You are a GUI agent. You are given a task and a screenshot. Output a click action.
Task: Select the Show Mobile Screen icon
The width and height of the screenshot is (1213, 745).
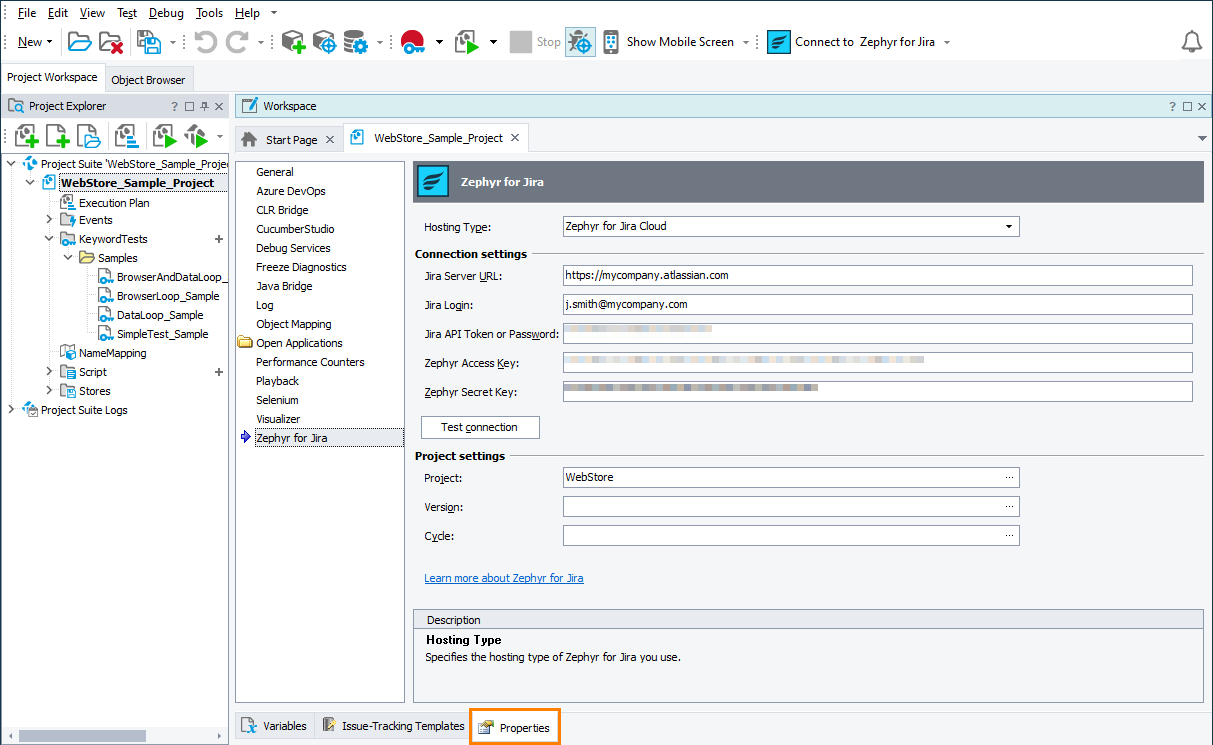coord(611,42)
